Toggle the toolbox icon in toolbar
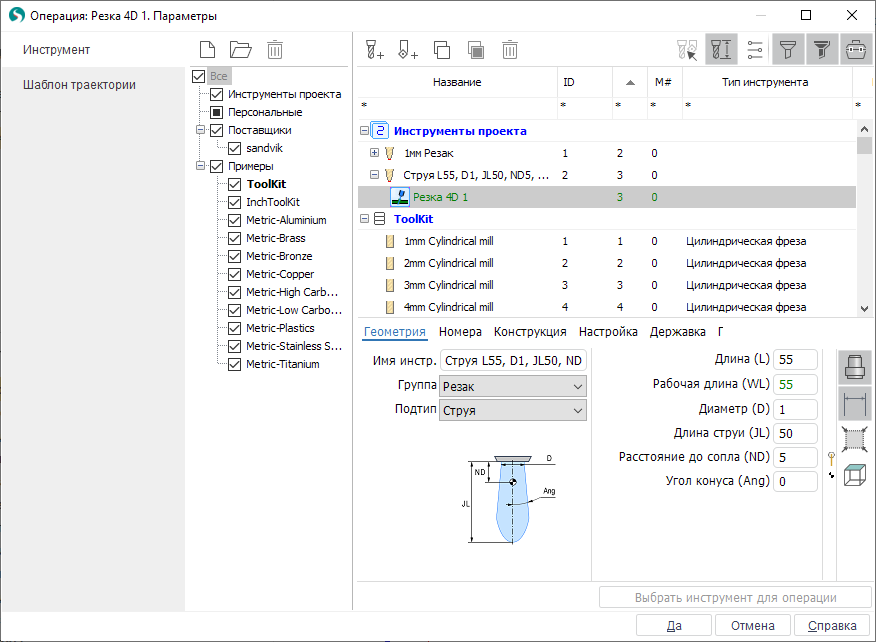The height and width of the screenshot is (642, 876). click(x=855, y=49)
